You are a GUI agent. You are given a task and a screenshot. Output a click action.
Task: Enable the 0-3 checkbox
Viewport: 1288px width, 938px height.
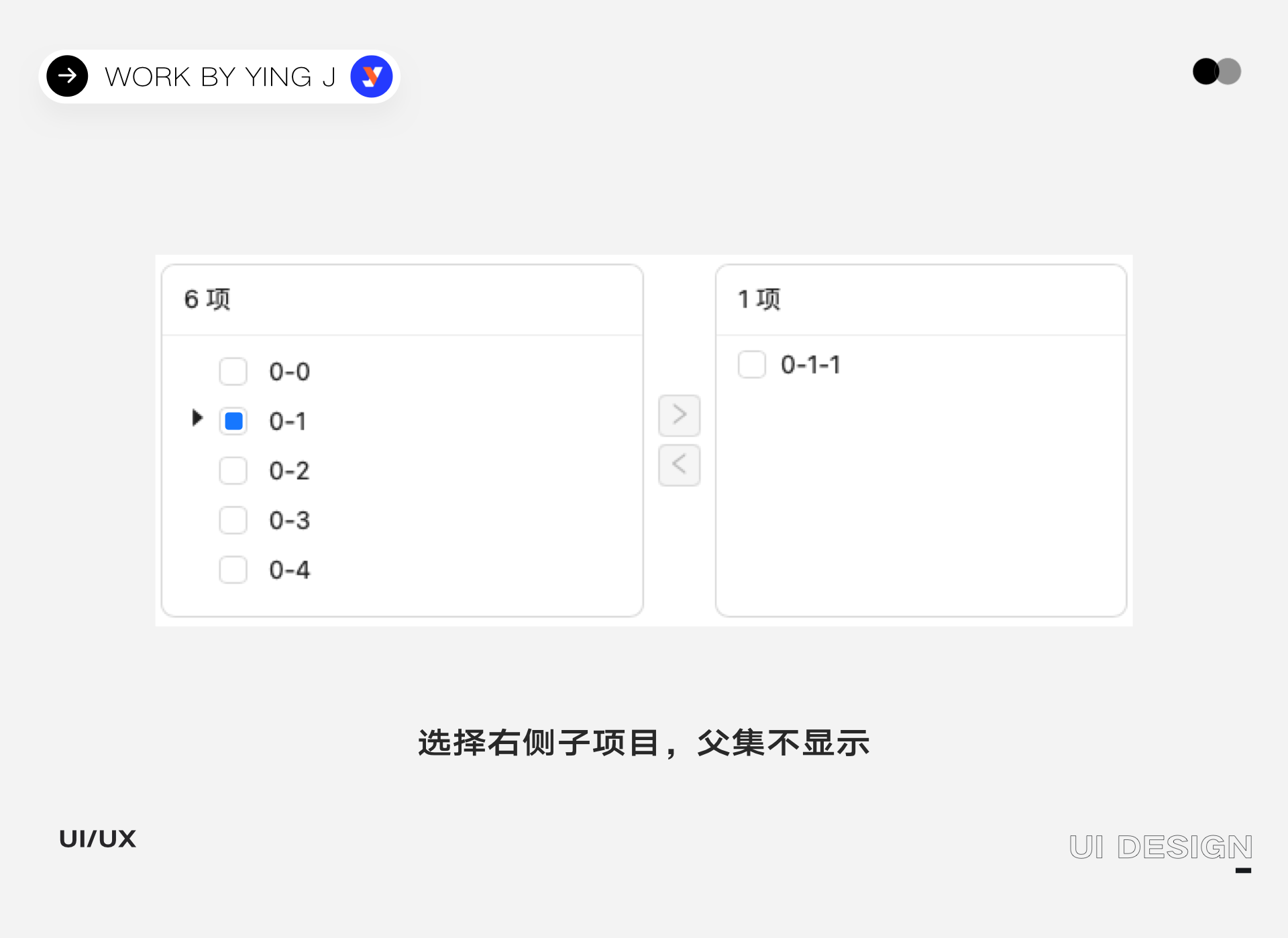pyautogui.click(x=233, y=521)
